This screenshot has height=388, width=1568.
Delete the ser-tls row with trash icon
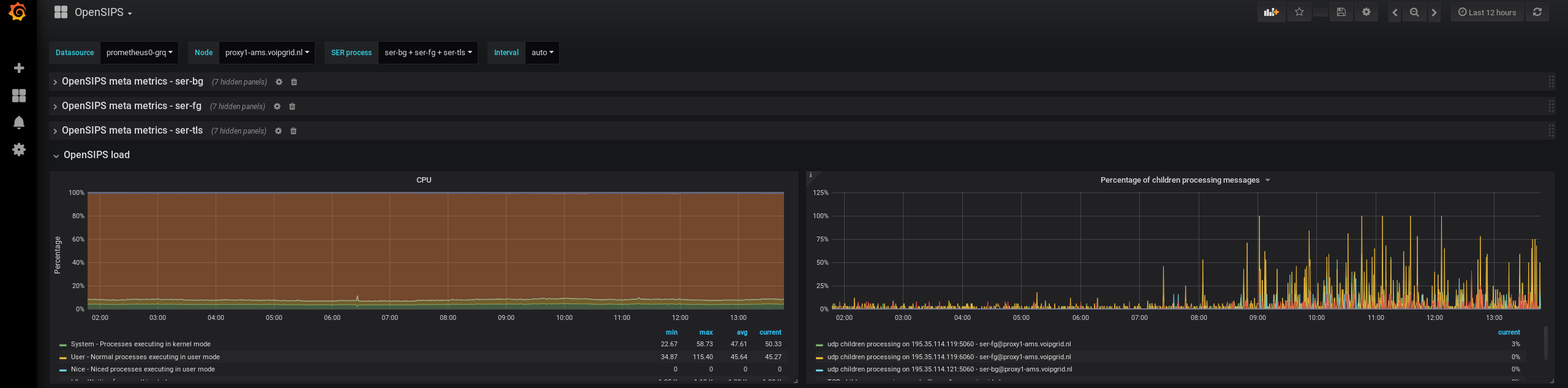(293, 131)
